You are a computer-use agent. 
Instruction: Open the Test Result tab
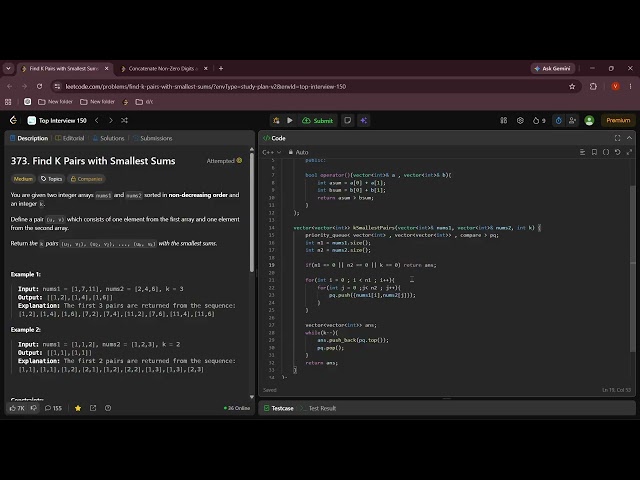(x=318, y=408)
